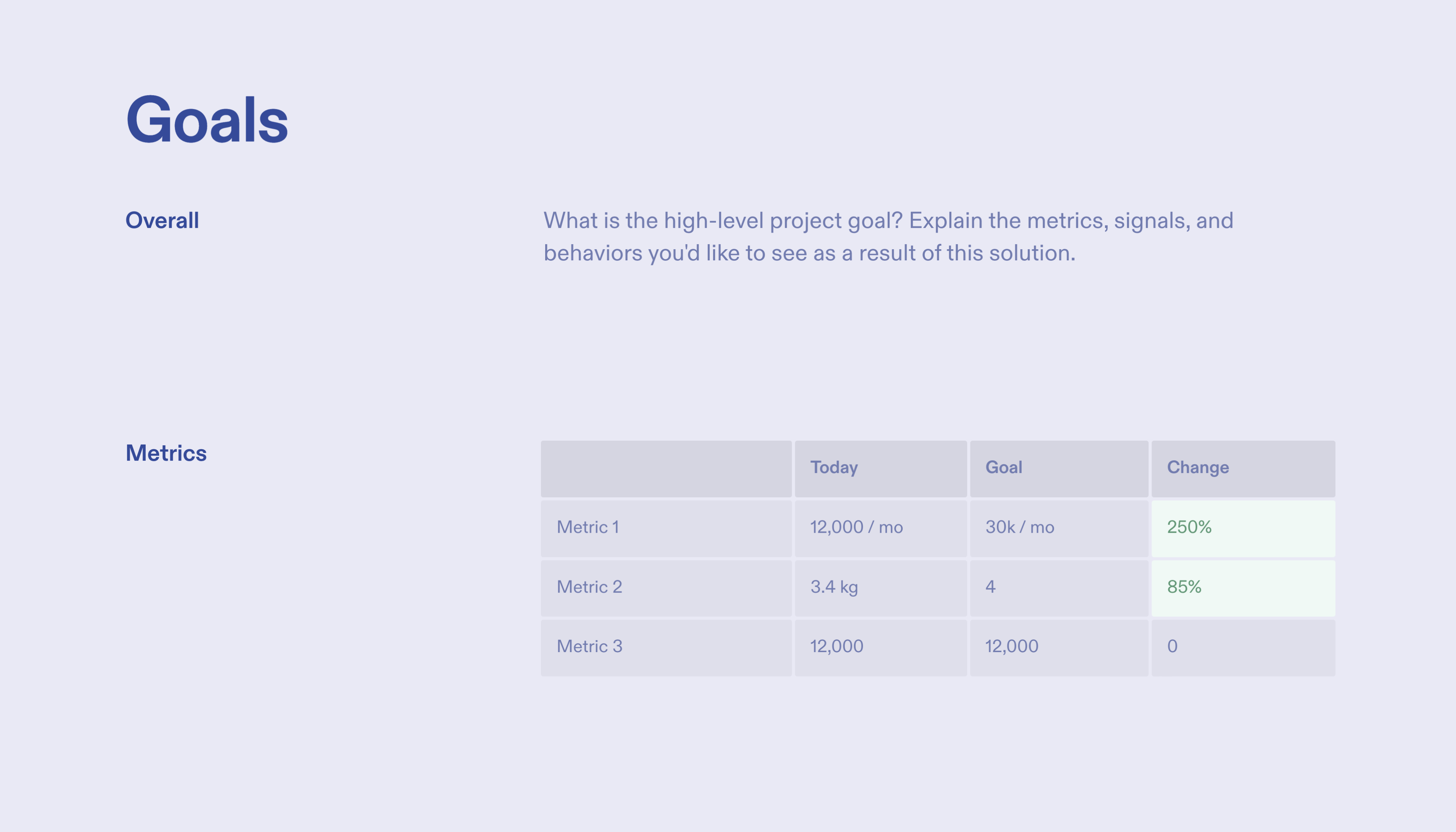Click the empty top-left table header cell
Image resolution: width=1456 pixels, height=832 pixels.
tap(666, 468)
